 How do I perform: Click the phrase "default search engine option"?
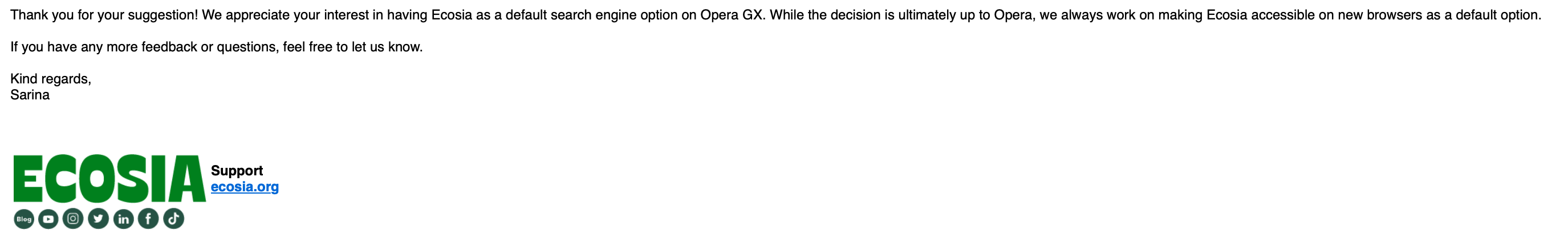point(591,15)
